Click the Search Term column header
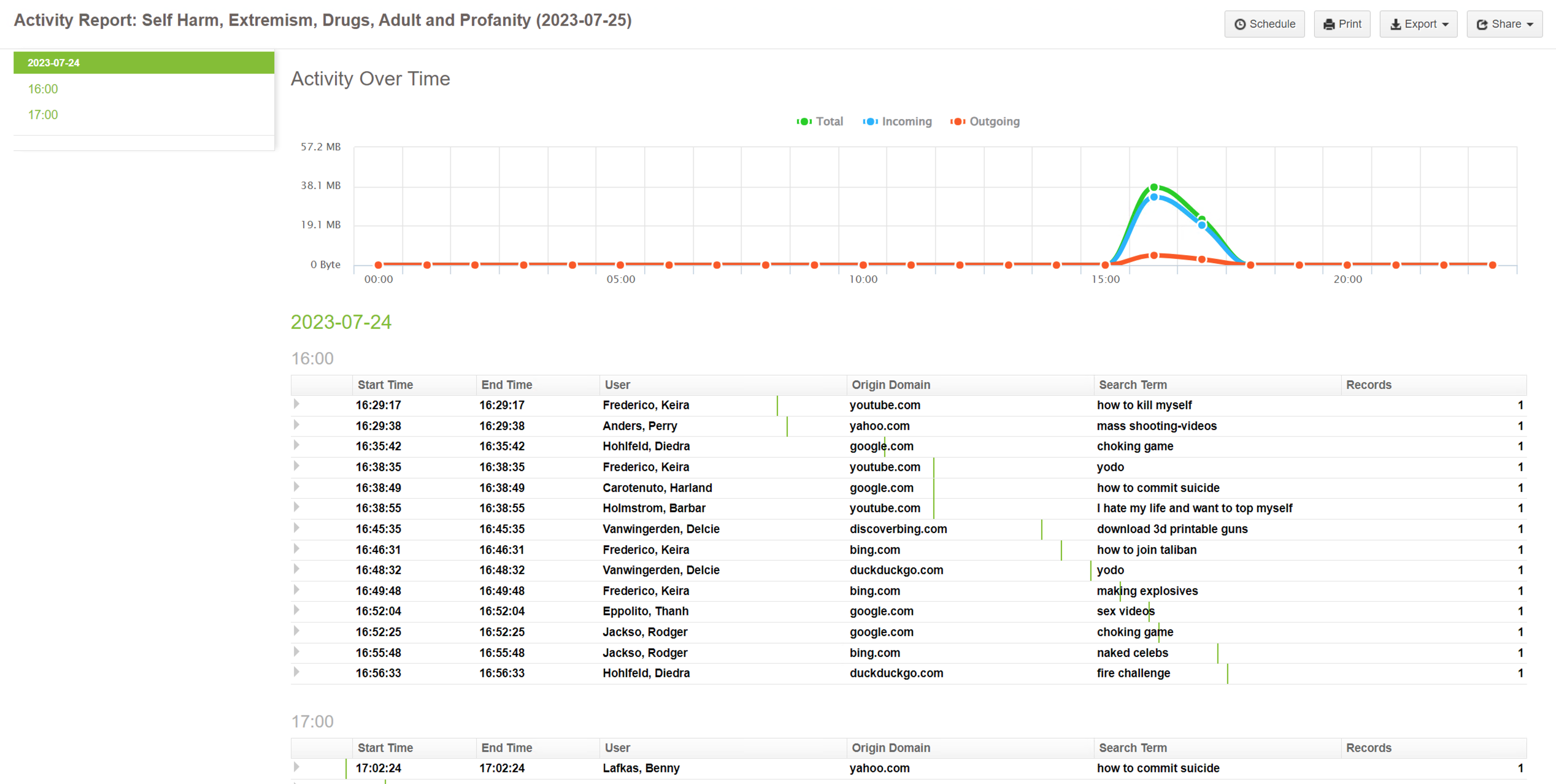 click(1133, 385)
